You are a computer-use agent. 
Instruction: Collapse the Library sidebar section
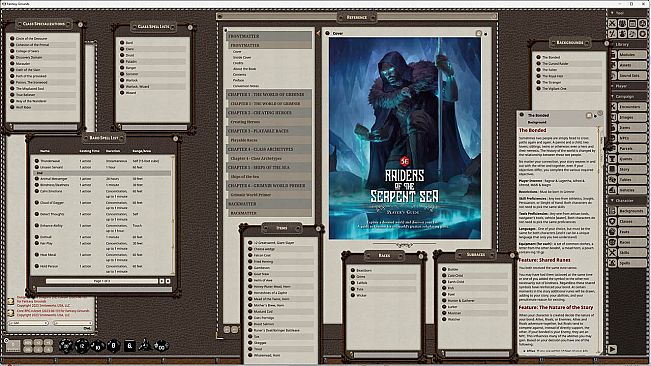pyautogui.click(x=612, y=44)
